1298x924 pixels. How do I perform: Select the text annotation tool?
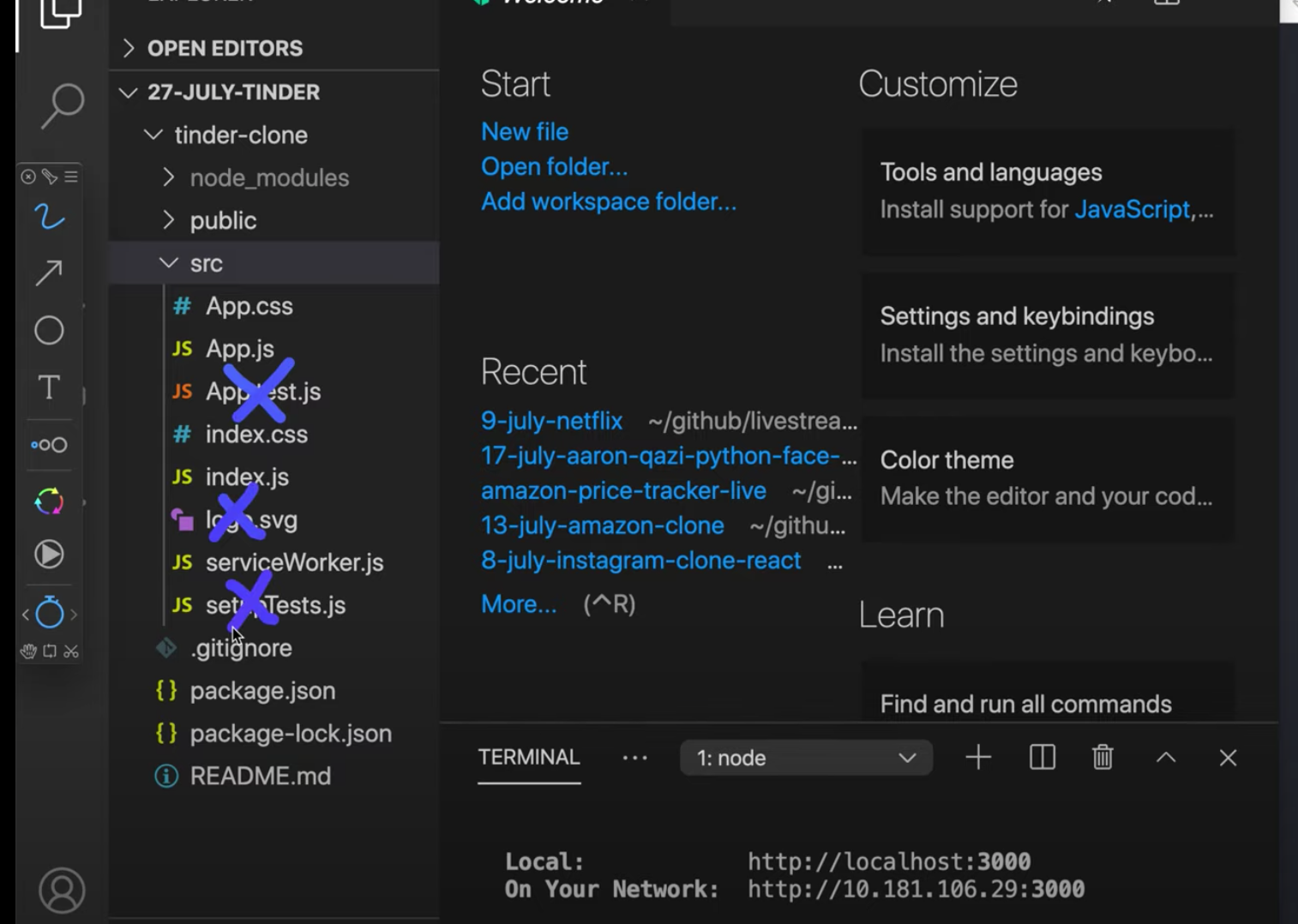point(49,387)
